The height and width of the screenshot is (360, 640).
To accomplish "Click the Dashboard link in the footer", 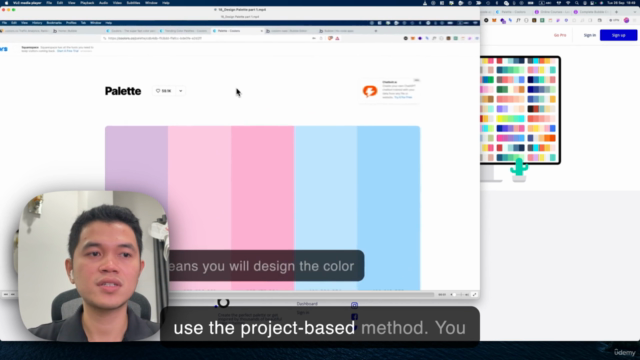I will (307, 304).
